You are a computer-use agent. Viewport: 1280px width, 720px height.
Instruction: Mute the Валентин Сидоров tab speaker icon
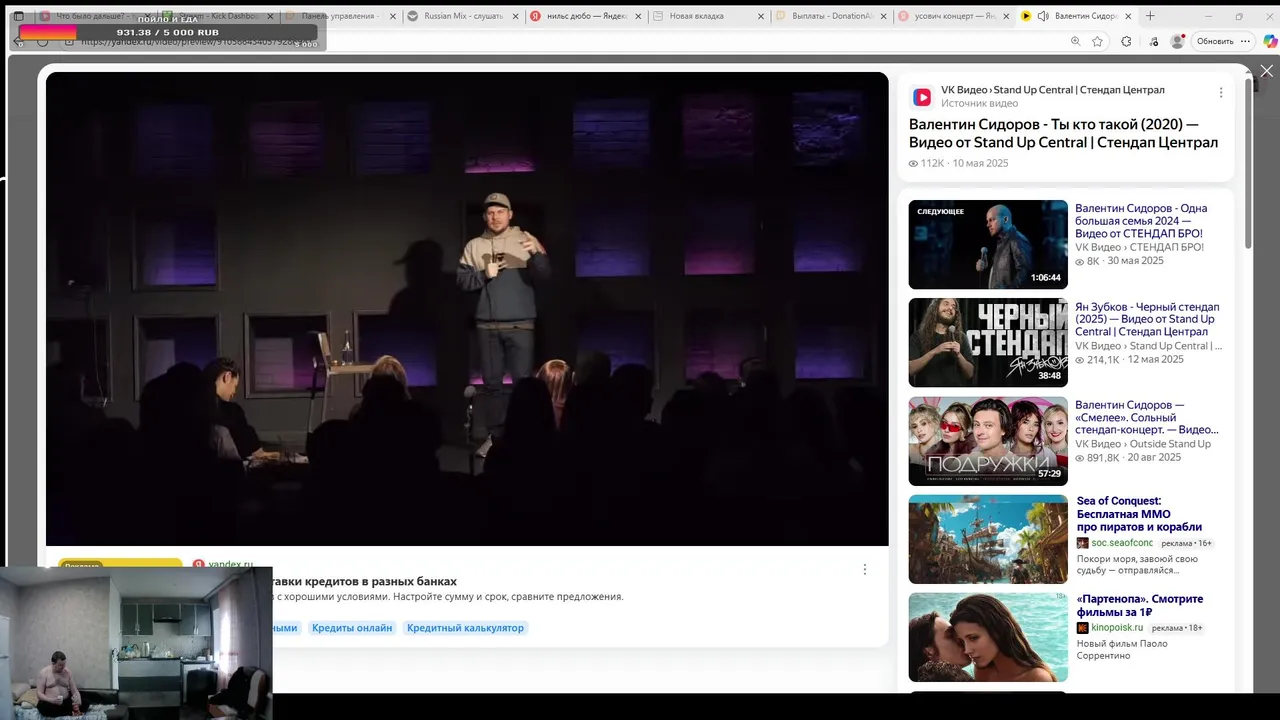pos(1043,16)
